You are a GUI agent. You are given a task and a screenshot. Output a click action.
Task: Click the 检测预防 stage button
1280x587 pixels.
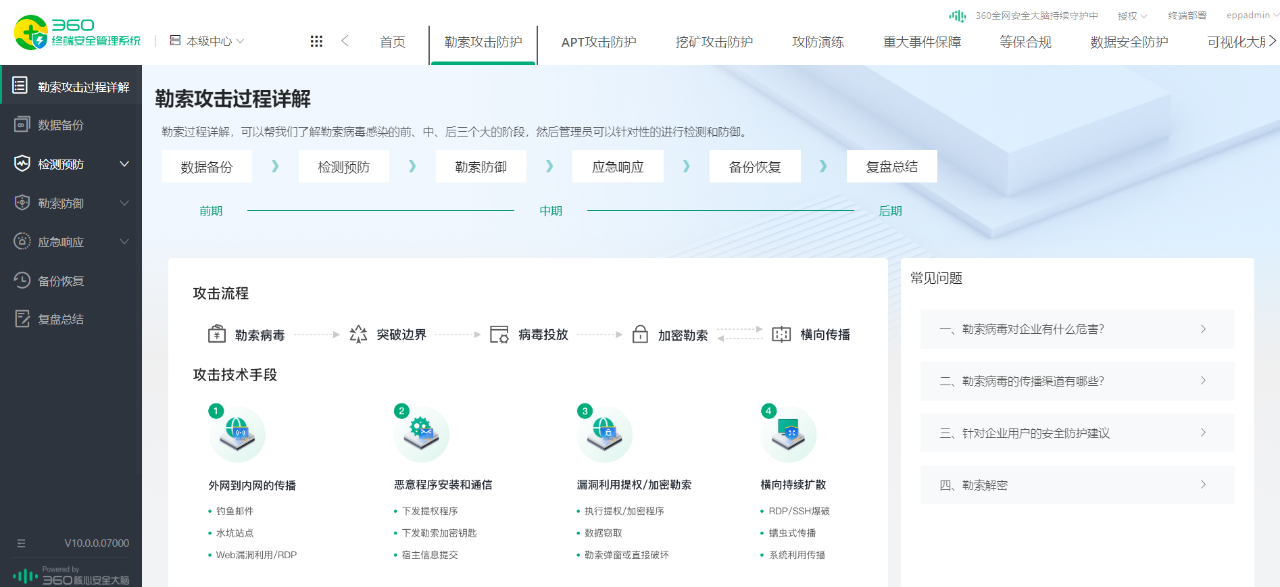click(x=344, y=167)
